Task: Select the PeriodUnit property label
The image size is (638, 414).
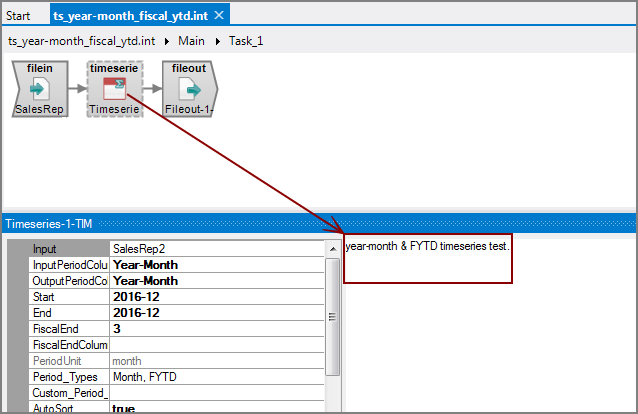Action: pos(69,361)
